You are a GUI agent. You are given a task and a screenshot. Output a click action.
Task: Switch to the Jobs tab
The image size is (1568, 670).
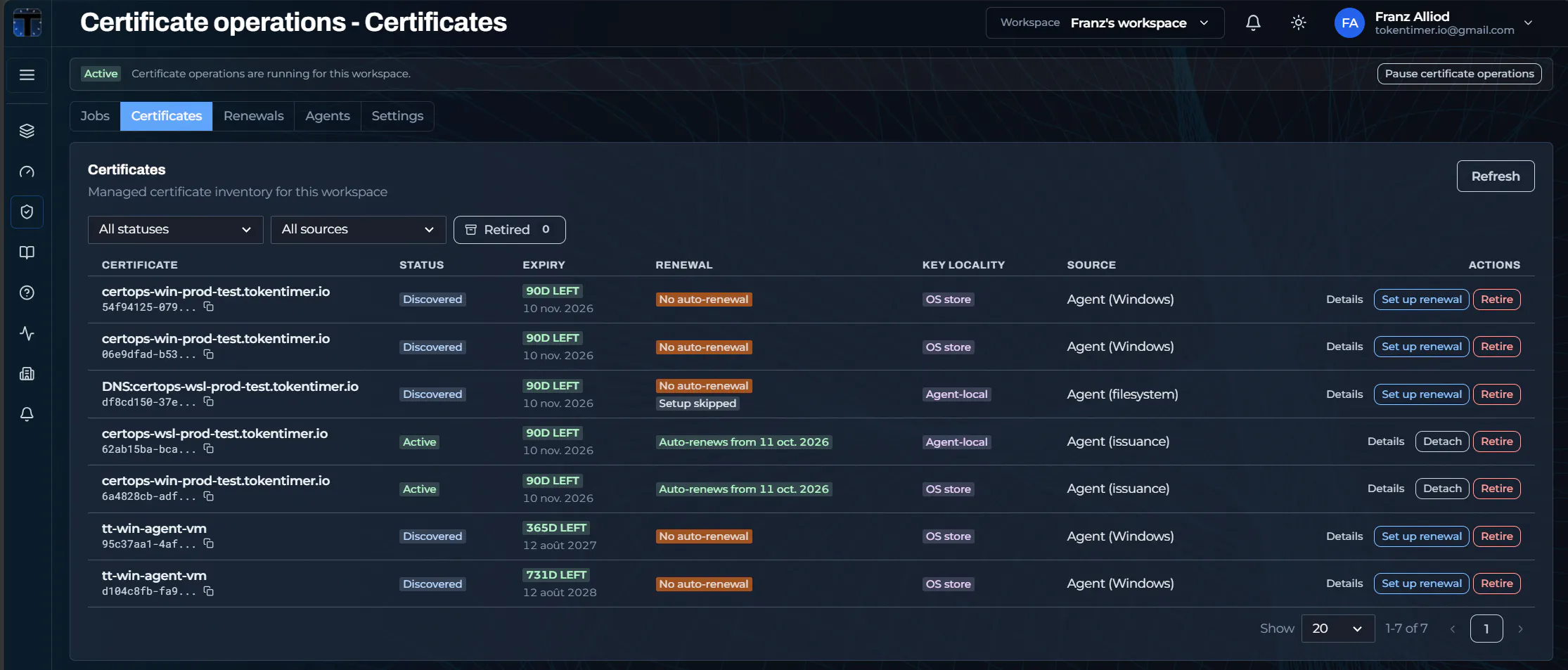click(95, 116)
